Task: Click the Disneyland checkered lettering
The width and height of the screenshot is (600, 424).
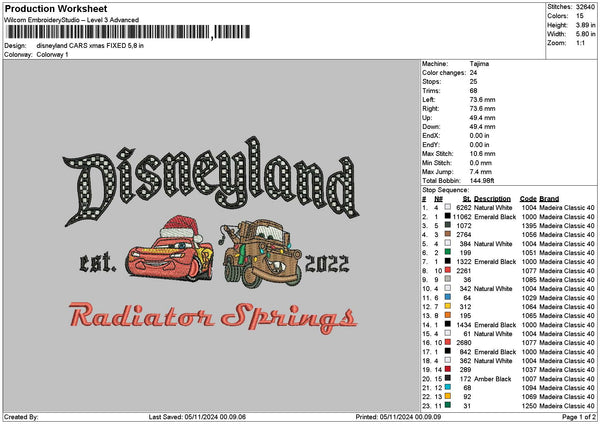Action: click(x=211, y=181)
